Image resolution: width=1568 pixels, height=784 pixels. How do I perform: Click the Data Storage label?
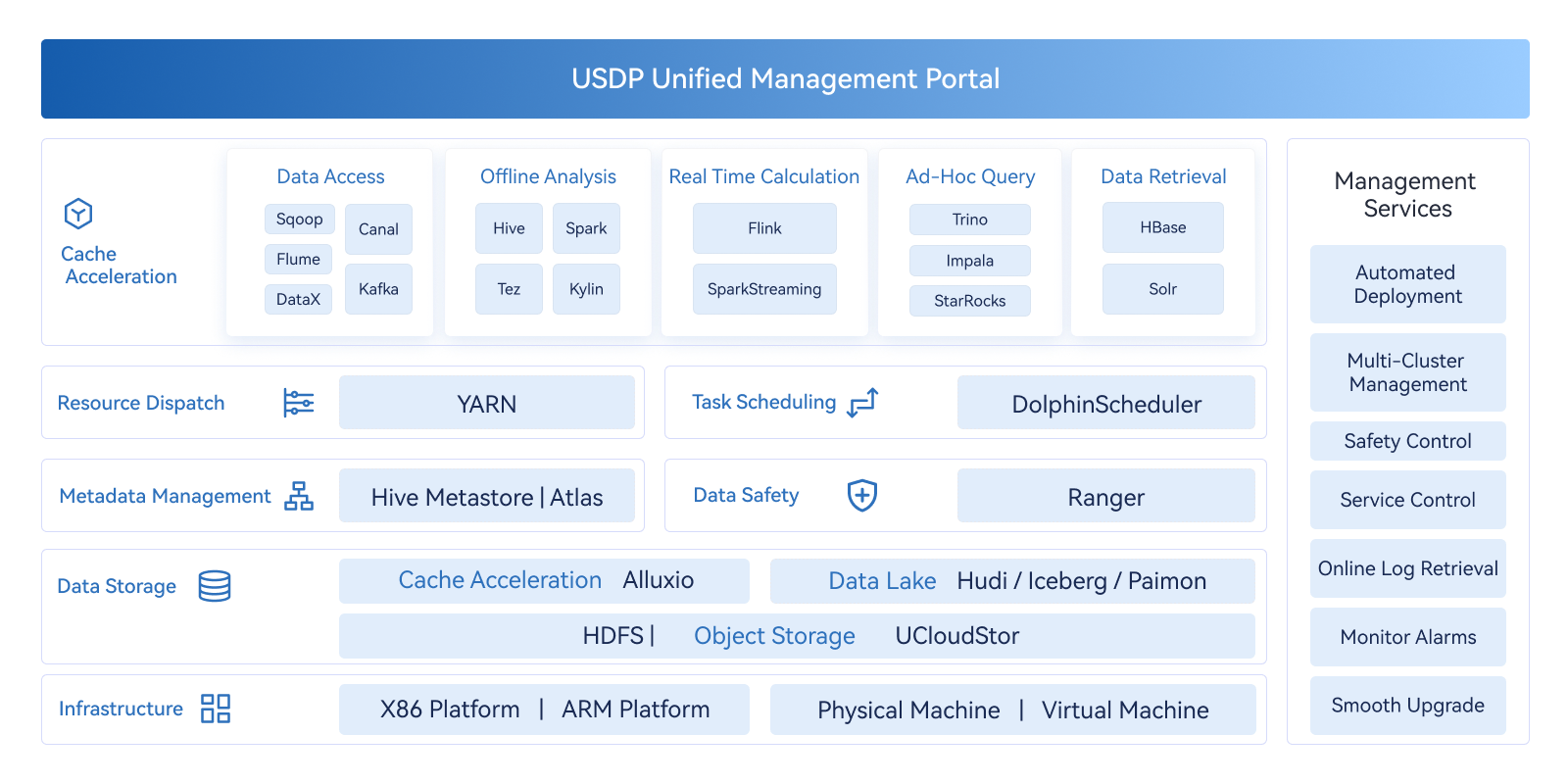pos(117,586)
